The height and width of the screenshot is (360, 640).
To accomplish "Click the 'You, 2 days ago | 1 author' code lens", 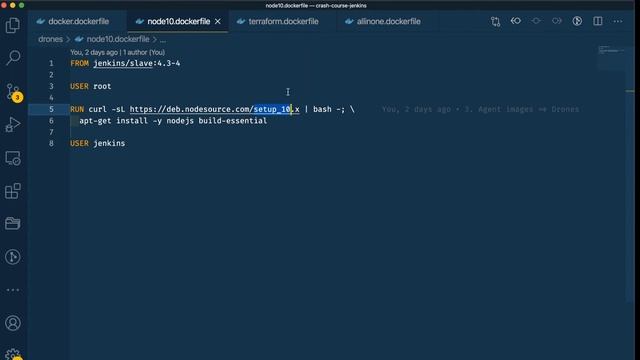I will [x=118, y=52].
